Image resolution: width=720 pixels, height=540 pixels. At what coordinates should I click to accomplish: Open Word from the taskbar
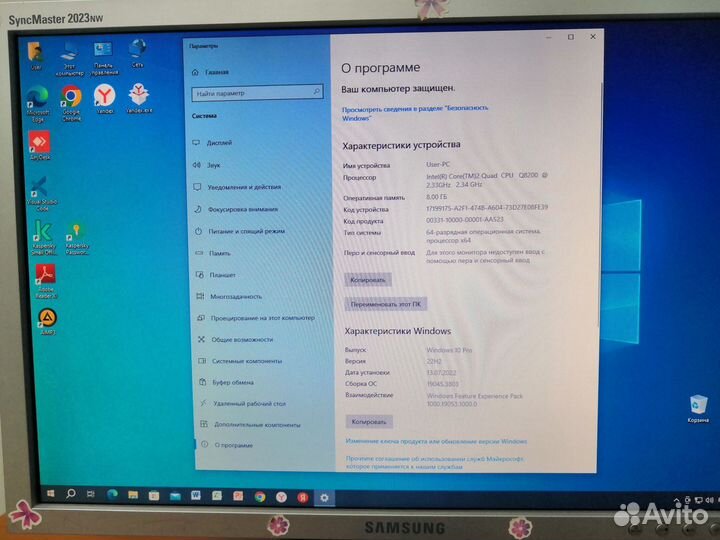click(x=196, y=496)
